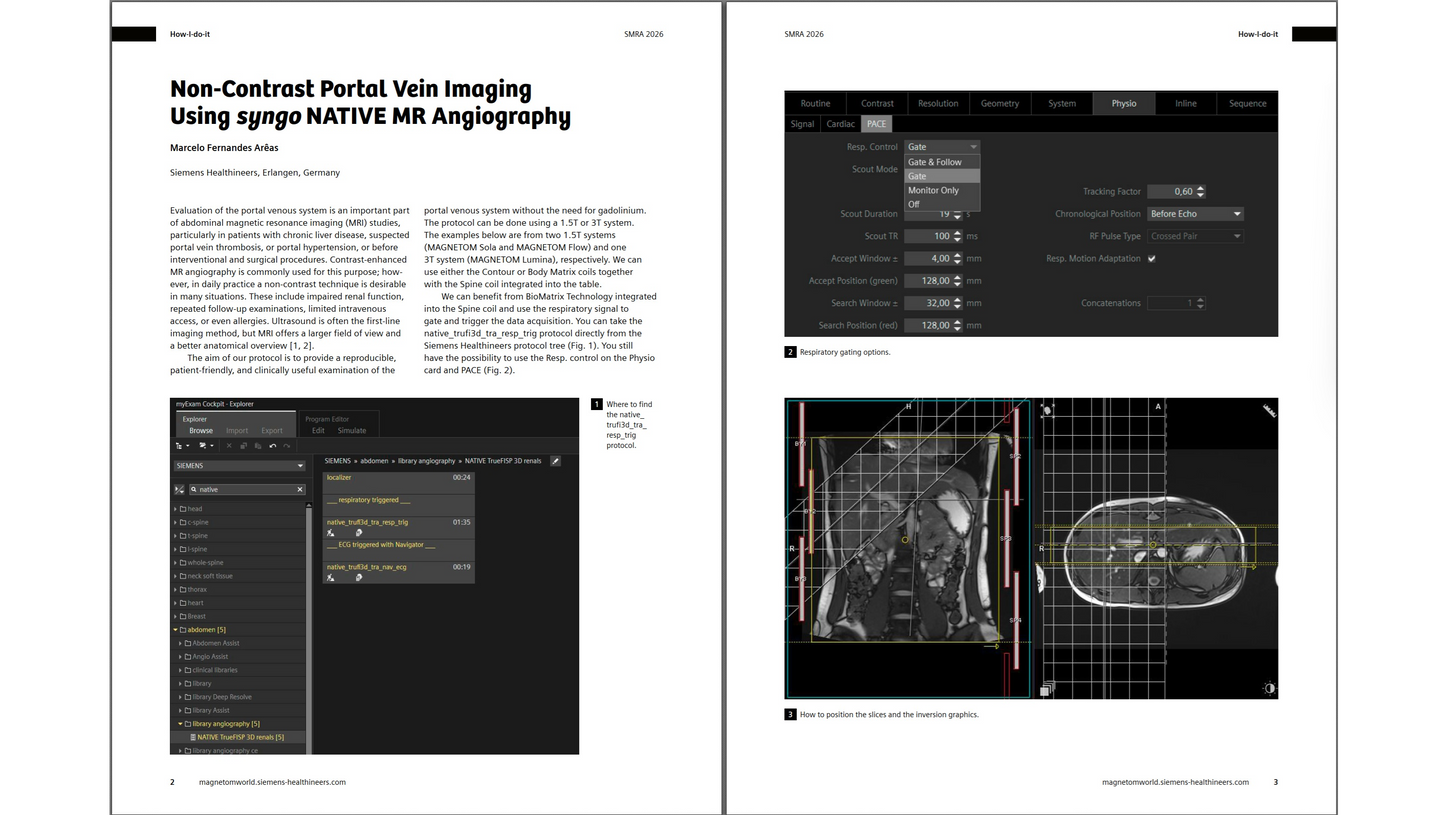Click the yellow center circle on axial image
1448x815 pixels.
(1153, 545)
